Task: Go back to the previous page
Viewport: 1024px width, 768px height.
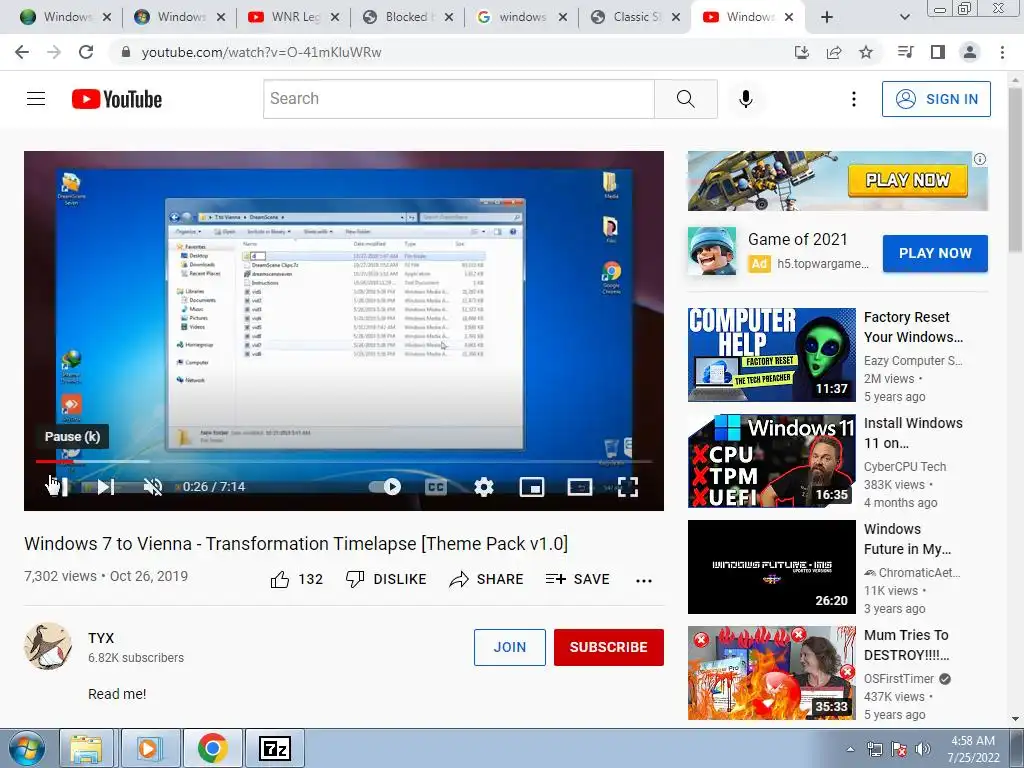Action: (x=22, y=52)
